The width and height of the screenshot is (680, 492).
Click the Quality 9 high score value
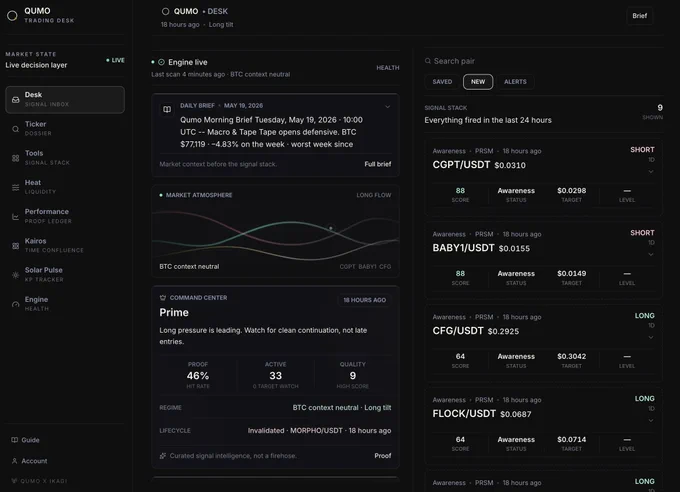[353, 376]
